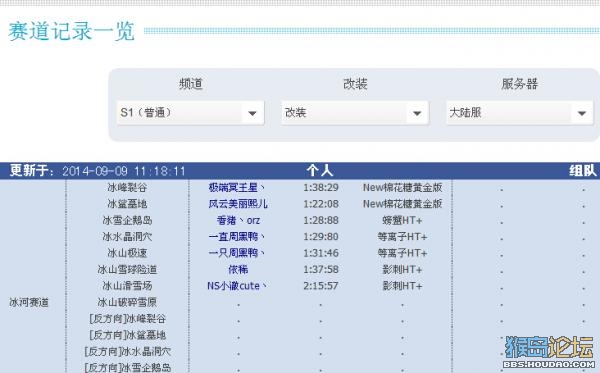The image size is (600, 373).
Task: Select track name 冰山破碎雪原
Action: tap(127, 303)
